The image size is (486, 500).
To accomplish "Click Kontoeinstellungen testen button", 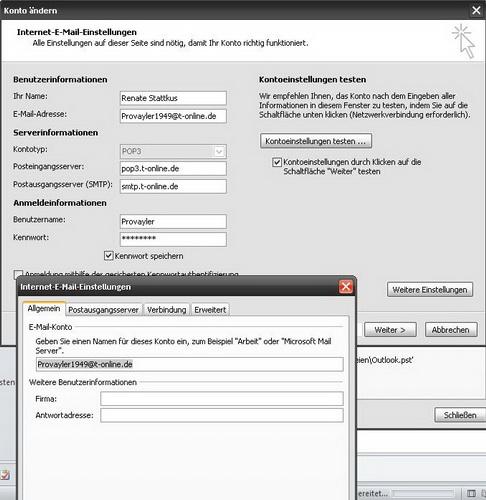I will click(316, 141).
